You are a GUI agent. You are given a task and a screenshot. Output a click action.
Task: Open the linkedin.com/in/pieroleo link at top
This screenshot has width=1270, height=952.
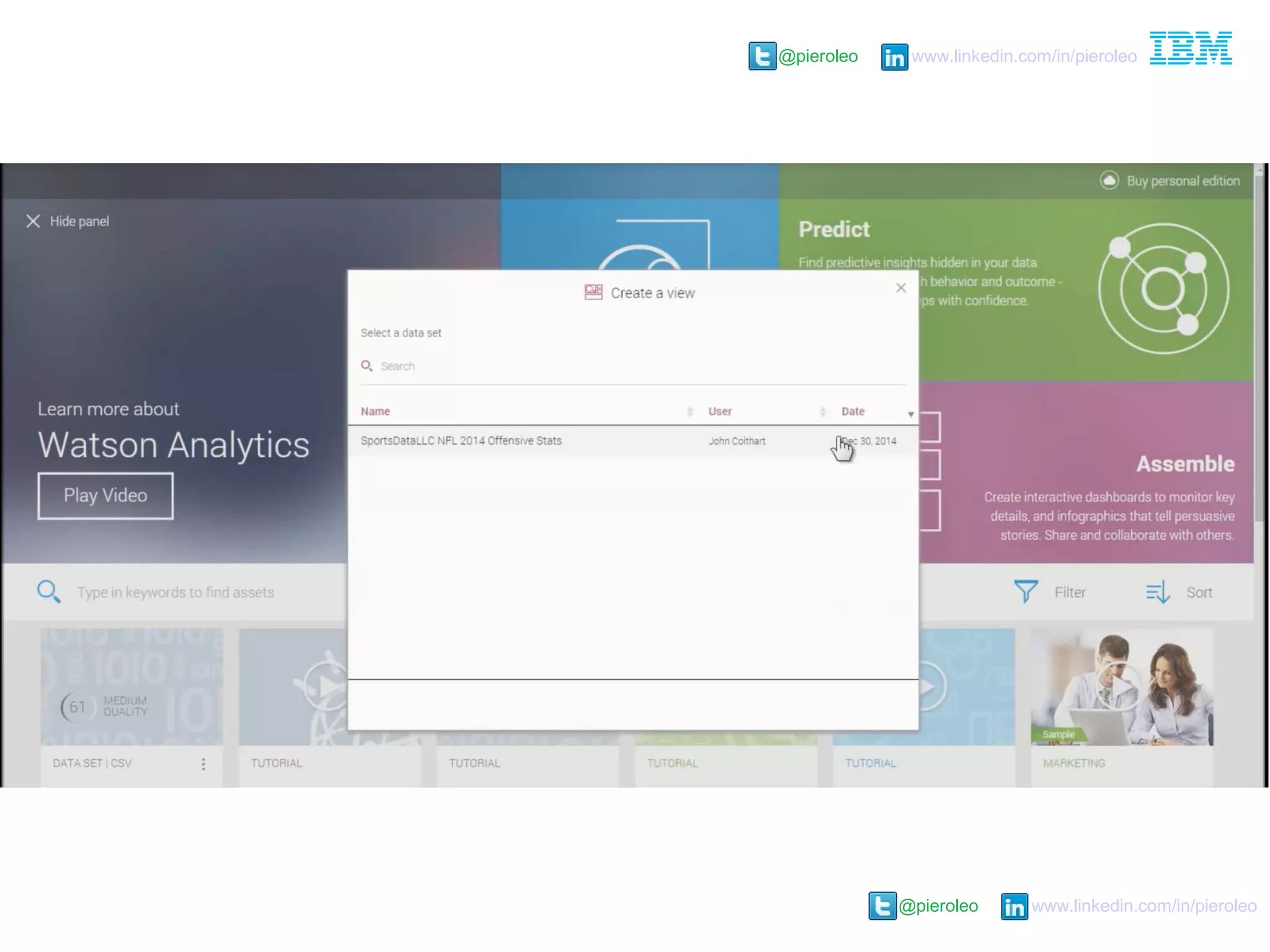[x=1024, y=56]
